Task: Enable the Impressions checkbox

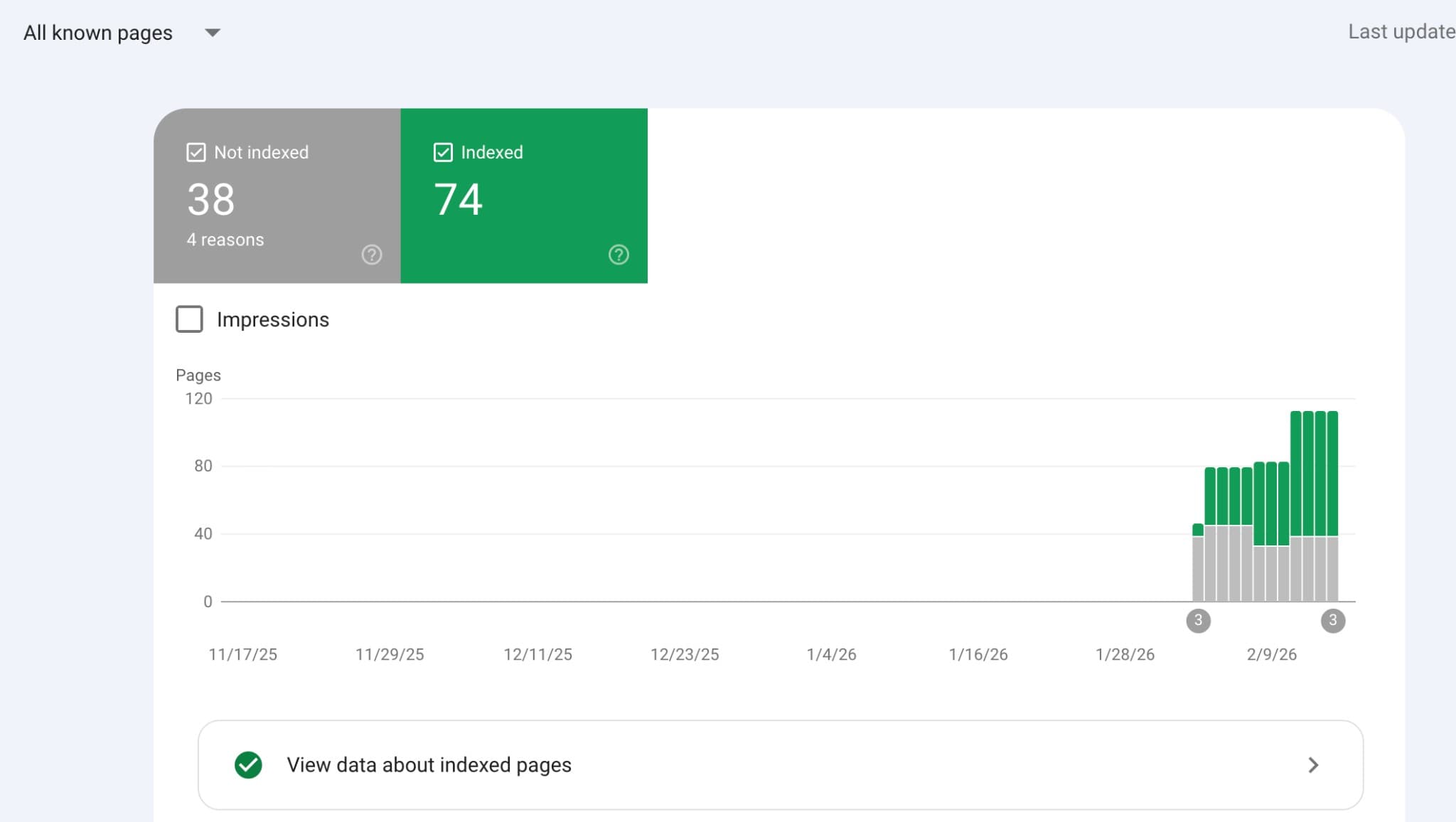Action: pos(188,319)
